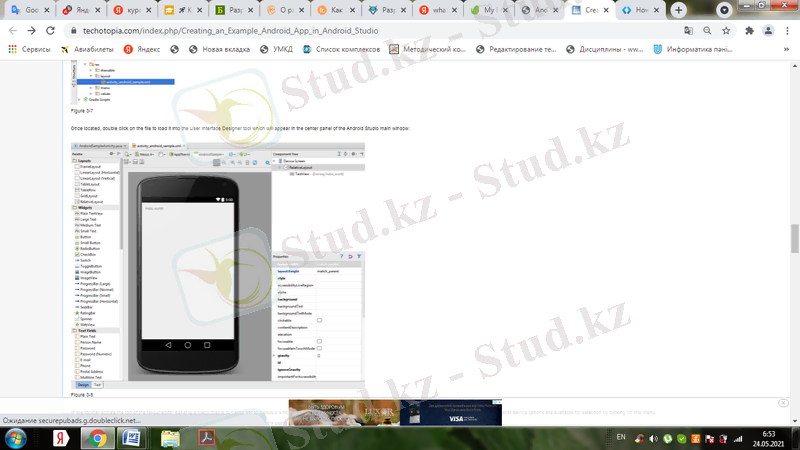The height and width of the screenshot is (450, 800).
Task: Open the Windows Start menu
Action: click(x=15, y=439)
